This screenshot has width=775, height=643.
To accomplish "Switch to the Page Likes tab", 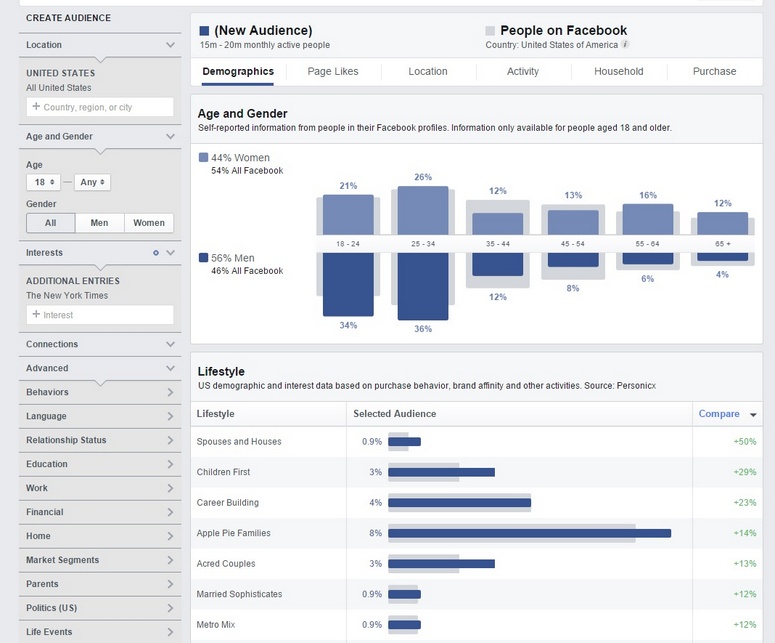I will [x=333, y=71].
